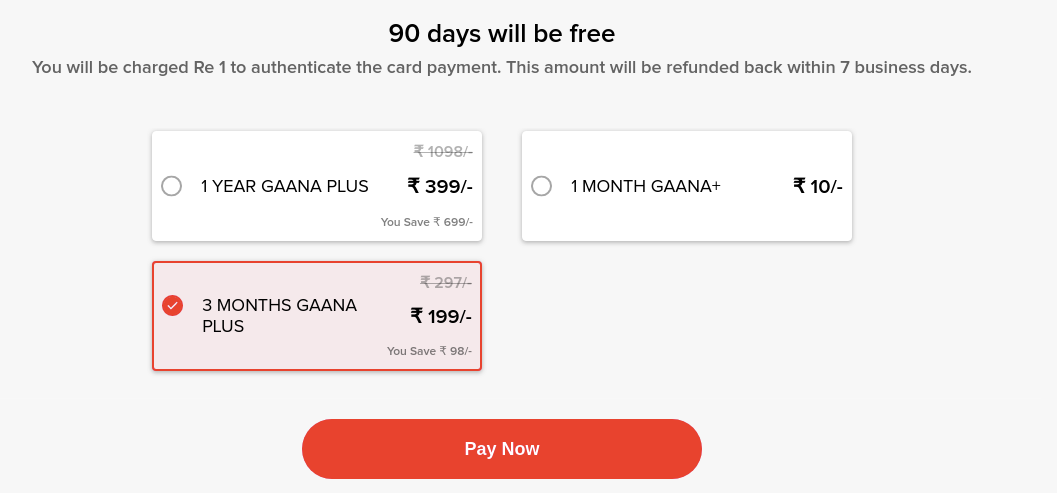Choose the 1 YEAR GAANA PLUS plan label
Image resolution: width=1057 pixels, height=493 pixels.
284,186
